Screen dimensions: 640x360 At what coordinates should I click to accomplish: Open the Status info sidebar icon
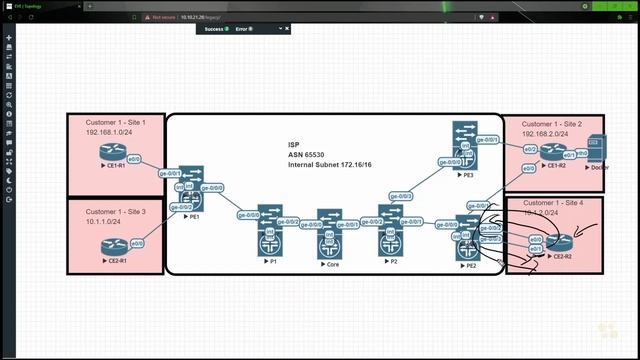9,114
